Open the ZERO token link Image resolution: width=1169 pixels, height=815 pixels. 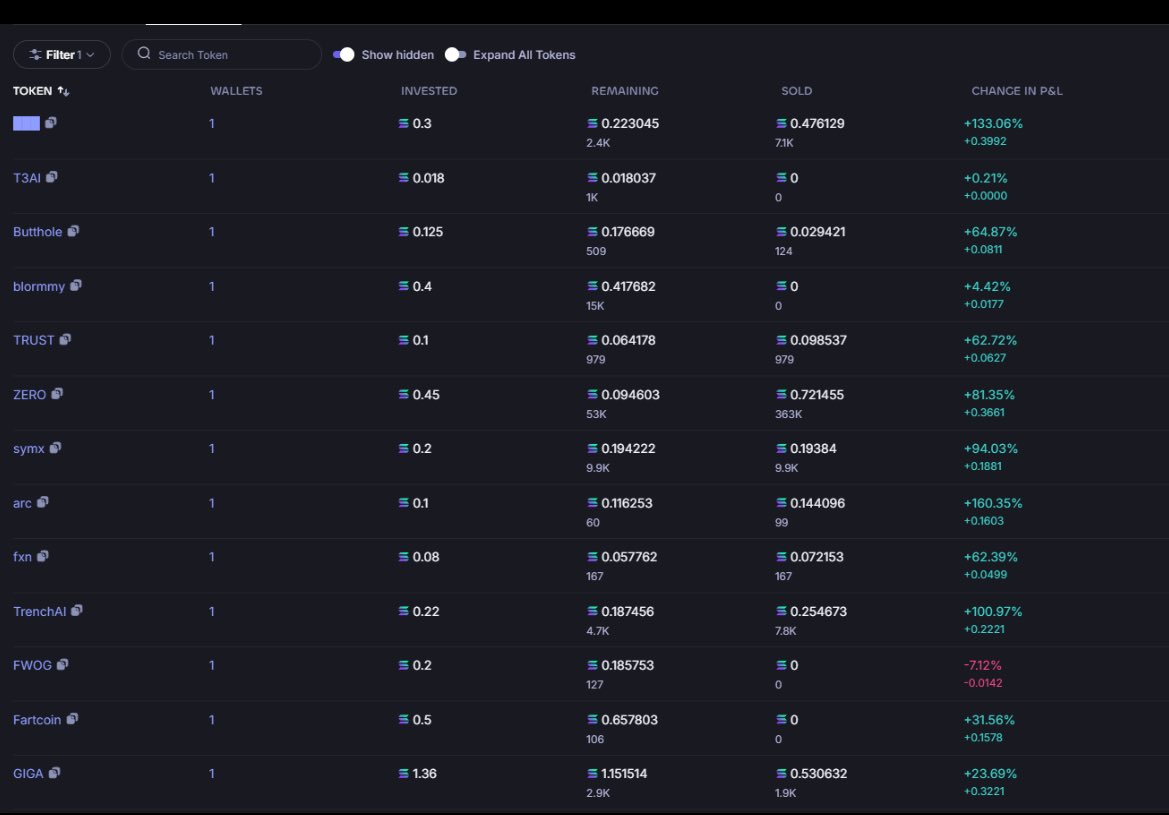(29, 394)
